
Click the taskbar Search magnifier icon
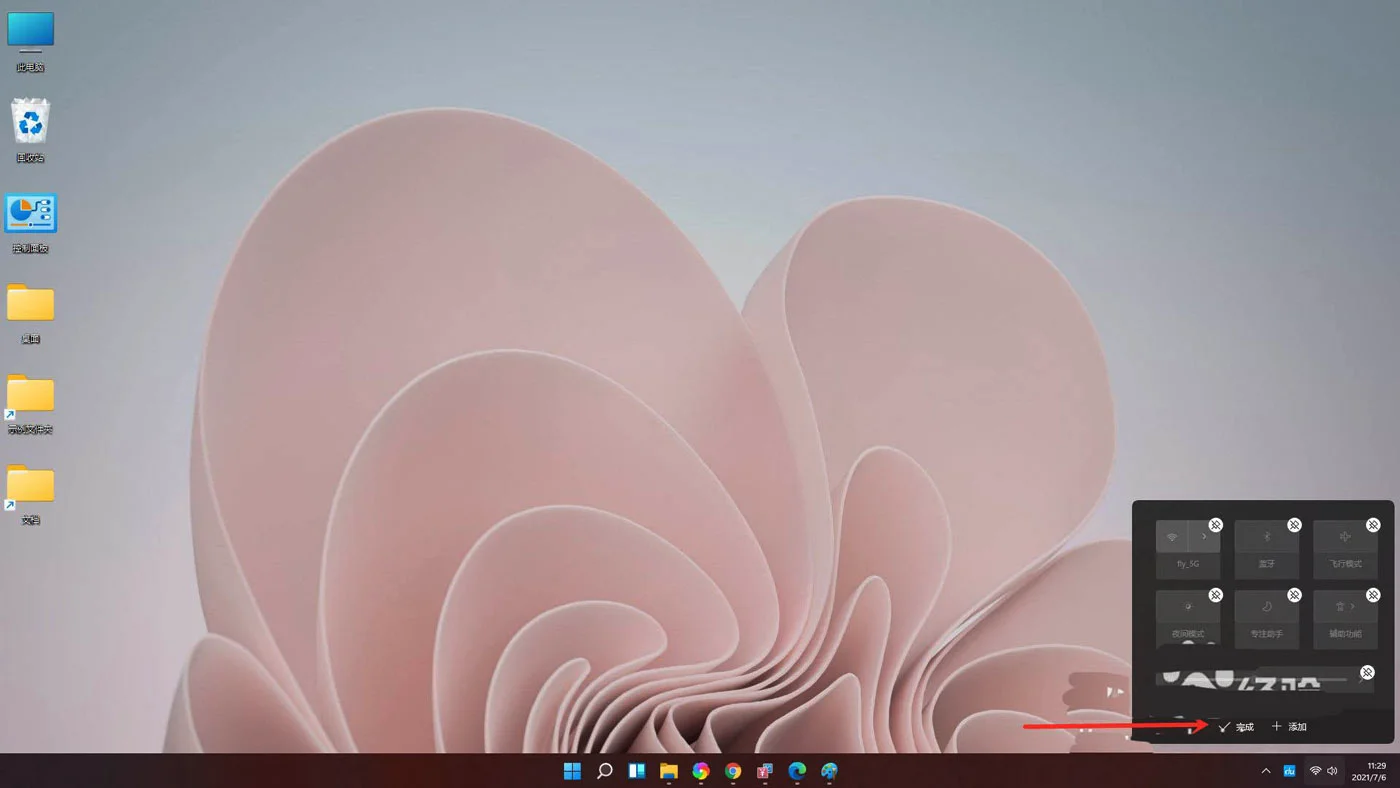tap(604, 771)
